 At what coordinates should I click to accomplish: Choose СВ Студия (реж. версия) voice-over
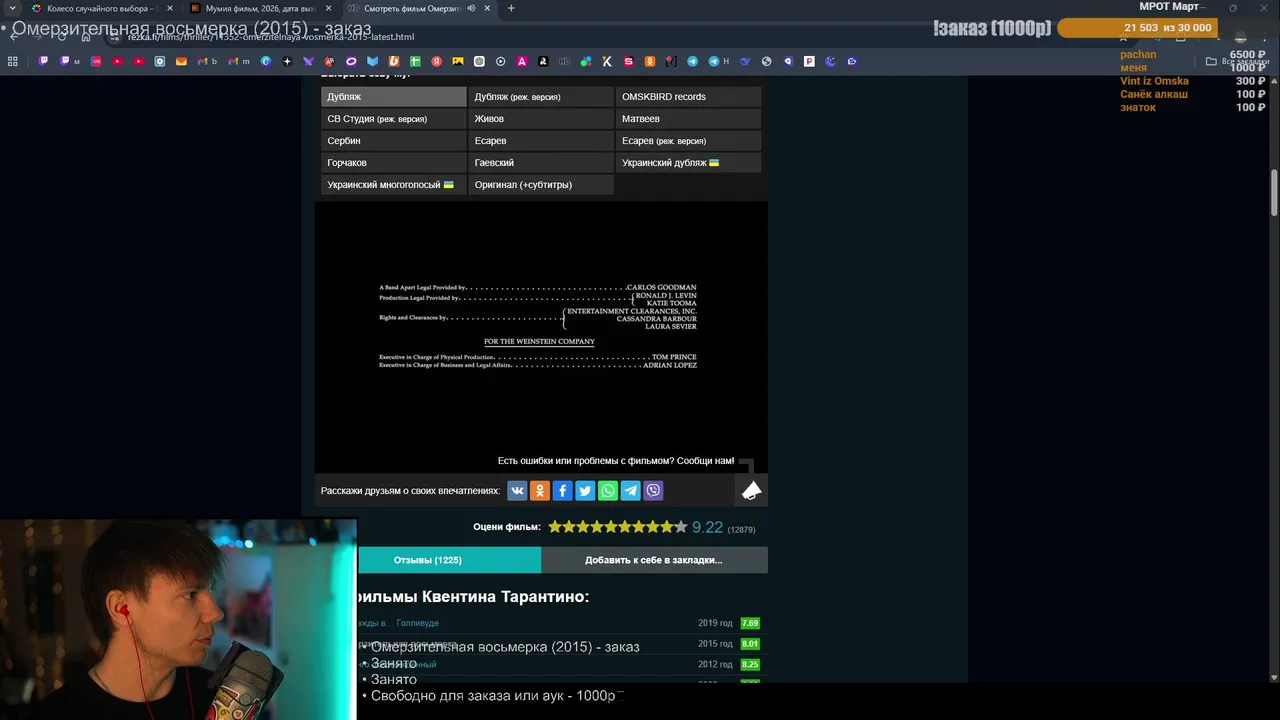pyautogui.click(x=393, y=119)
